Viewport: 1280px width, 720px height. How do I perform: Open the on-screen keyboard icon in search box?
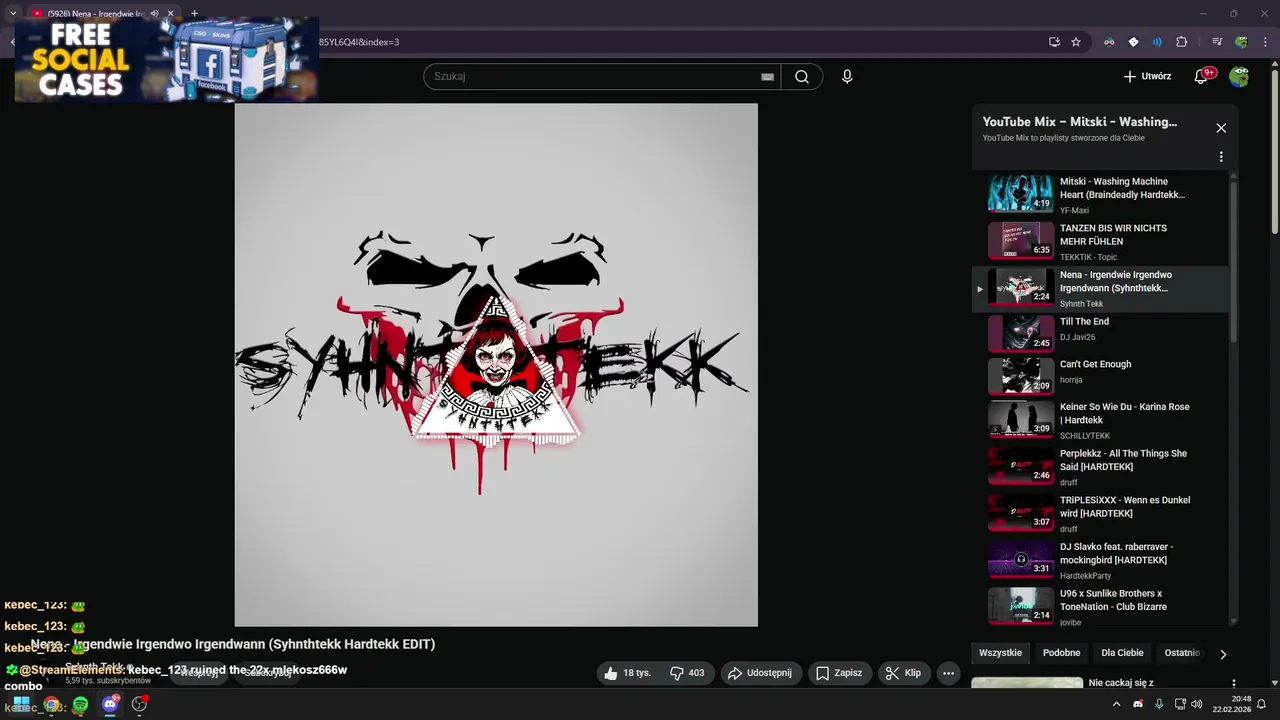click(767, 76)
